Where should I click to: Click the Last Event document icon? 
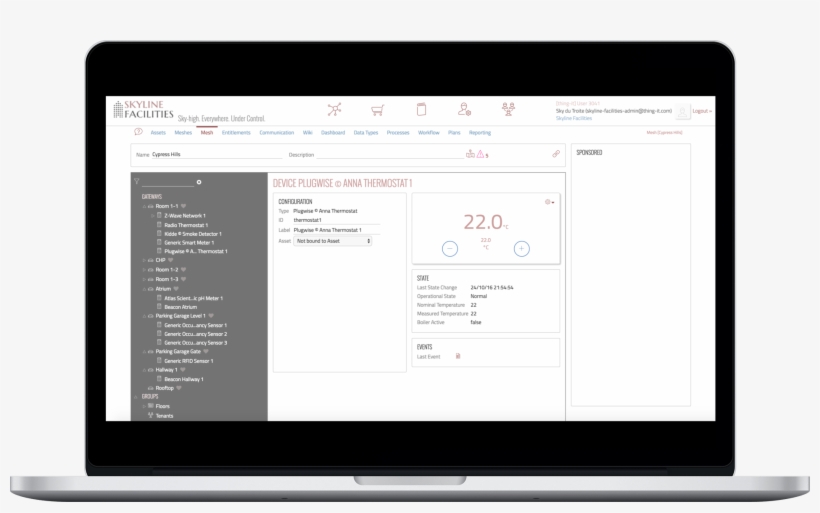tap(458, 356)
